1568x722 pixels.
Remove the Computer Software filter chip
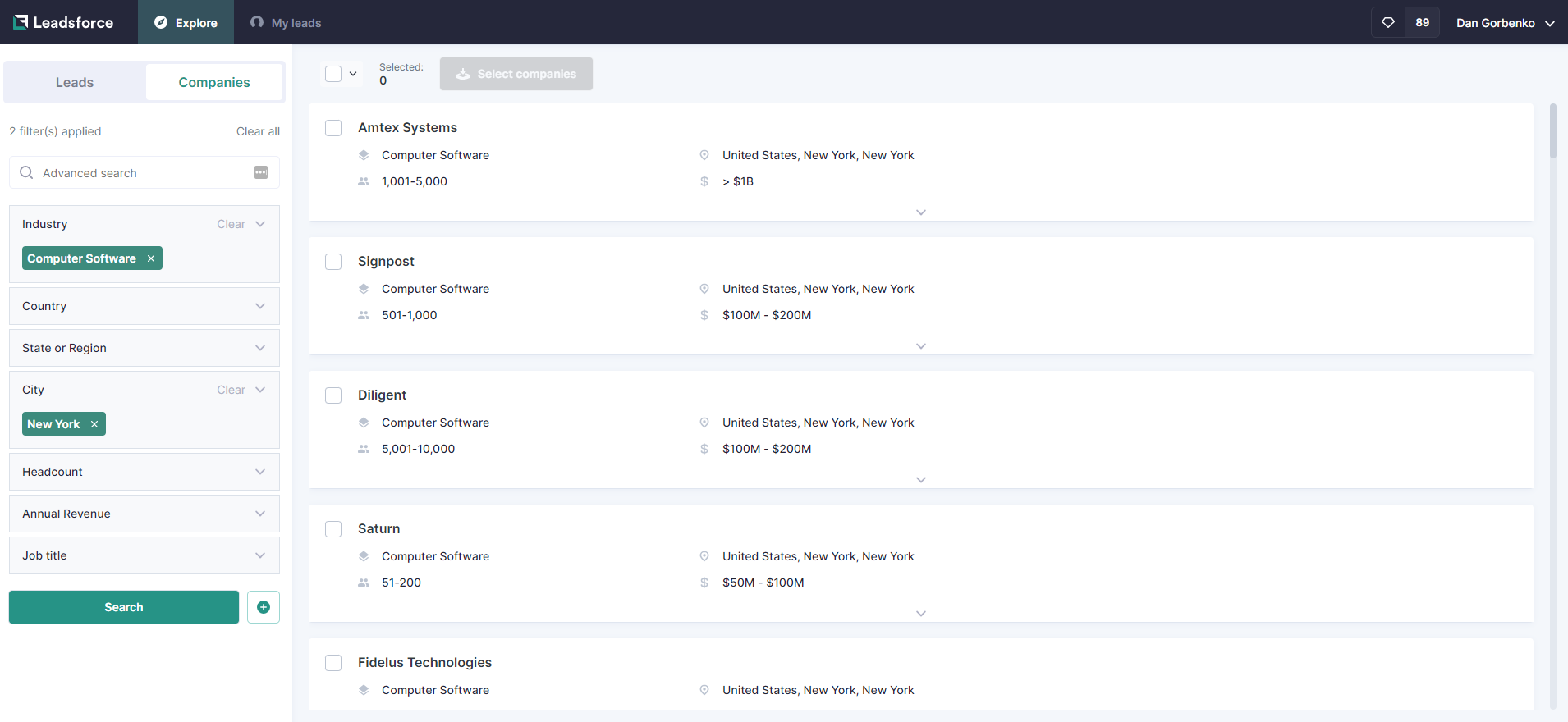point(151,258)
